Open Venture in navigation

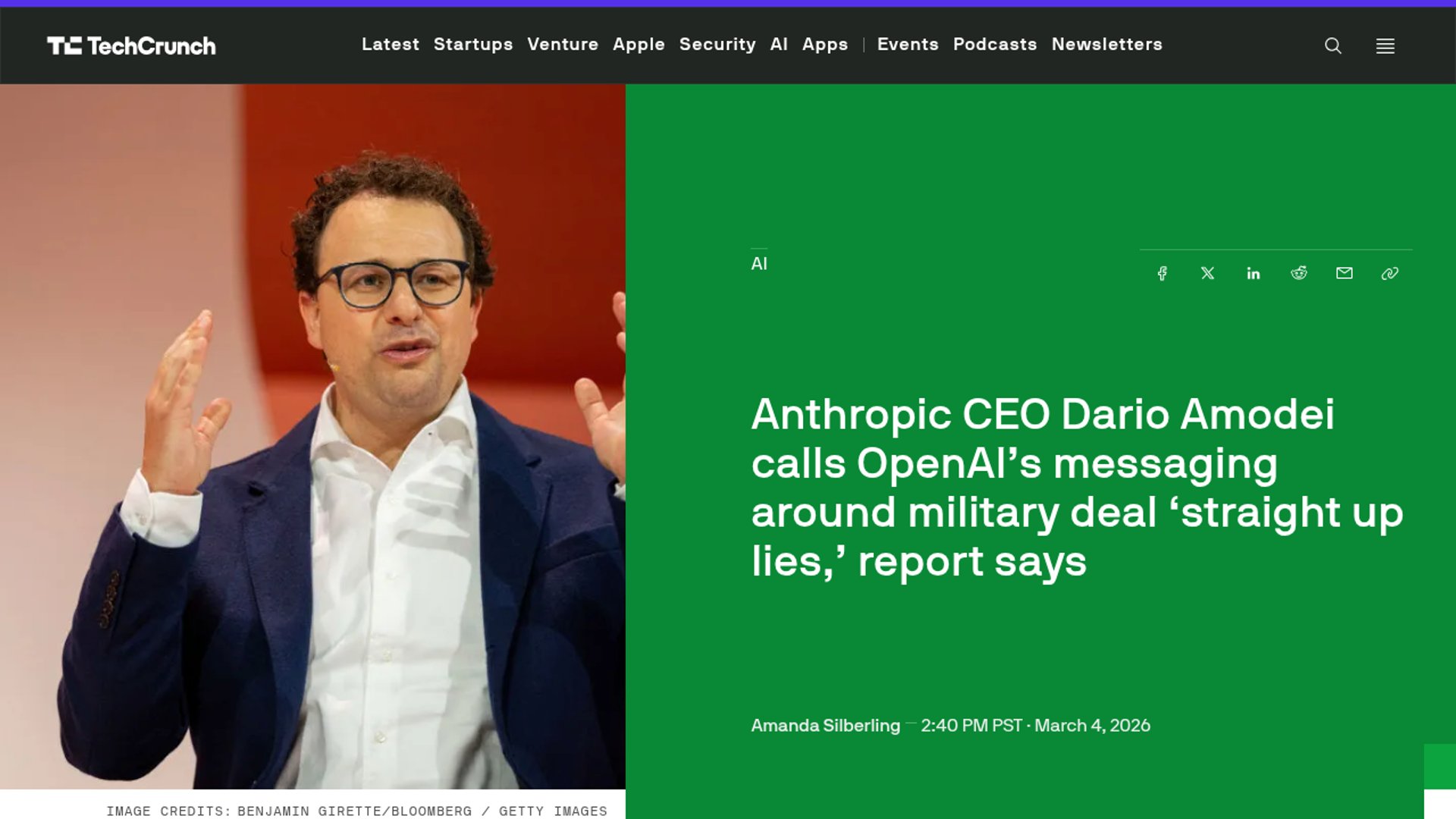pyautogui.click(x=562, y=44)
